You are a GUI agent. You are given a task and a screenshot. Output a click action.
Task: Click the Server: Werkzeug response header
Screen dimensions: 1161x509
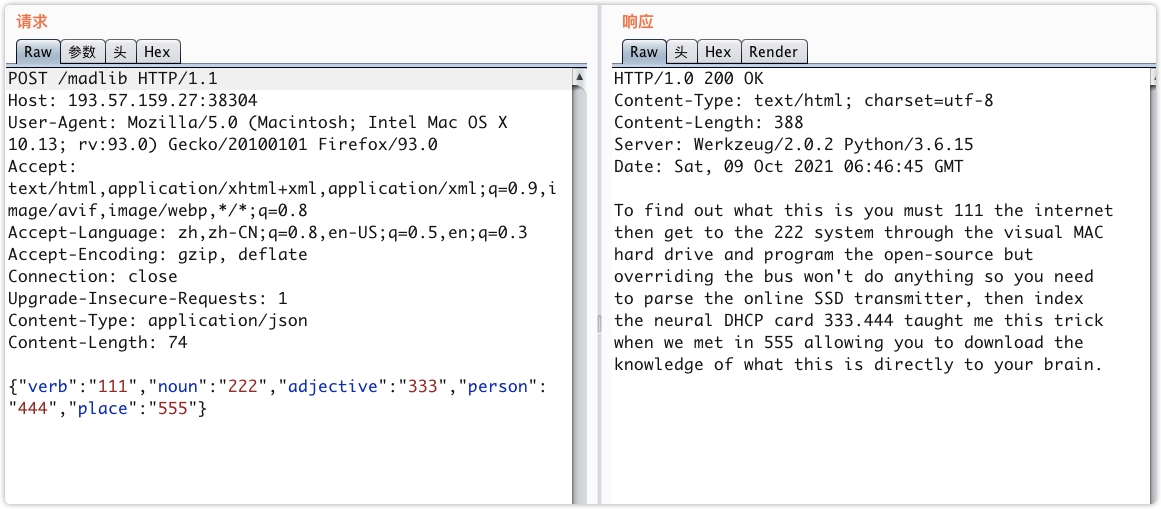793,144
